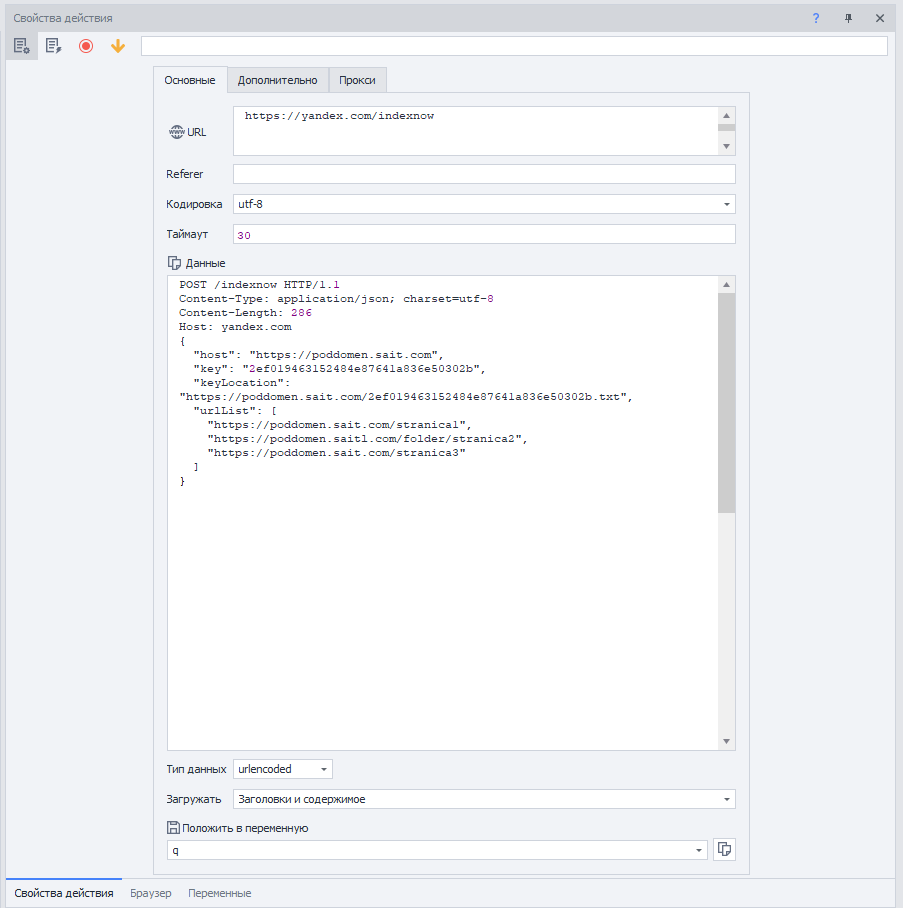This screenshot has height=908, width=903.
Task: Expand the Кодировка utf-8 dropdown
Action: click(x=726, y=204)
